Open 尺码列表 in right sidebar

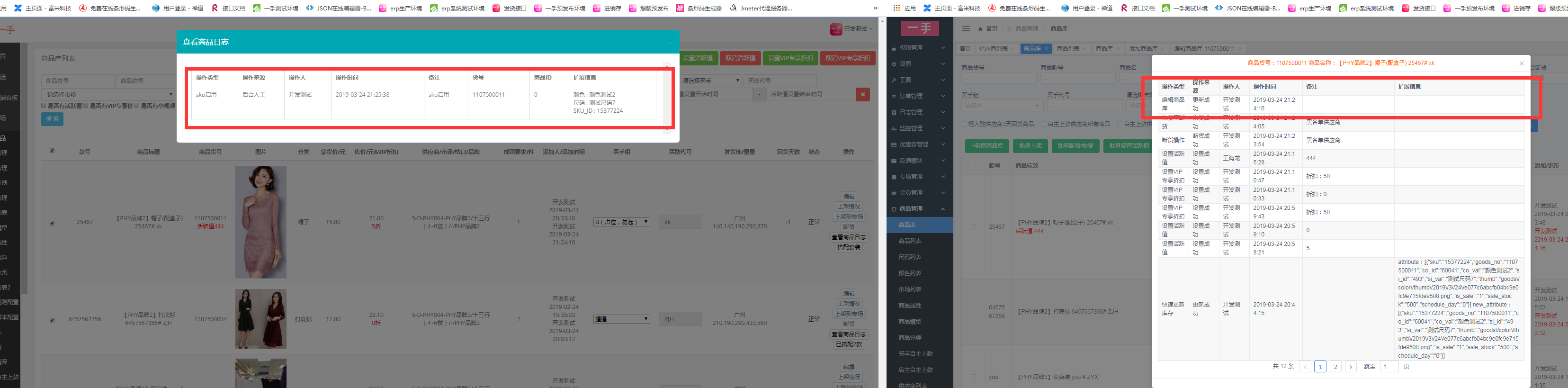coord(910,257)
